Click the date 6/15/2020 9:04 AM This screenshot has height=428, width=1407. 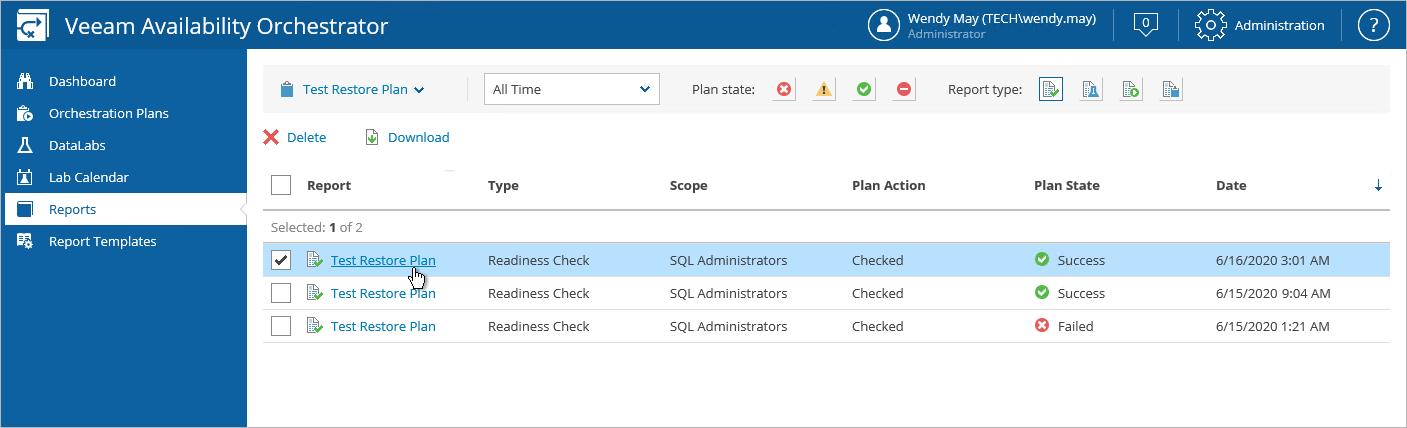tap(1273, 293)
